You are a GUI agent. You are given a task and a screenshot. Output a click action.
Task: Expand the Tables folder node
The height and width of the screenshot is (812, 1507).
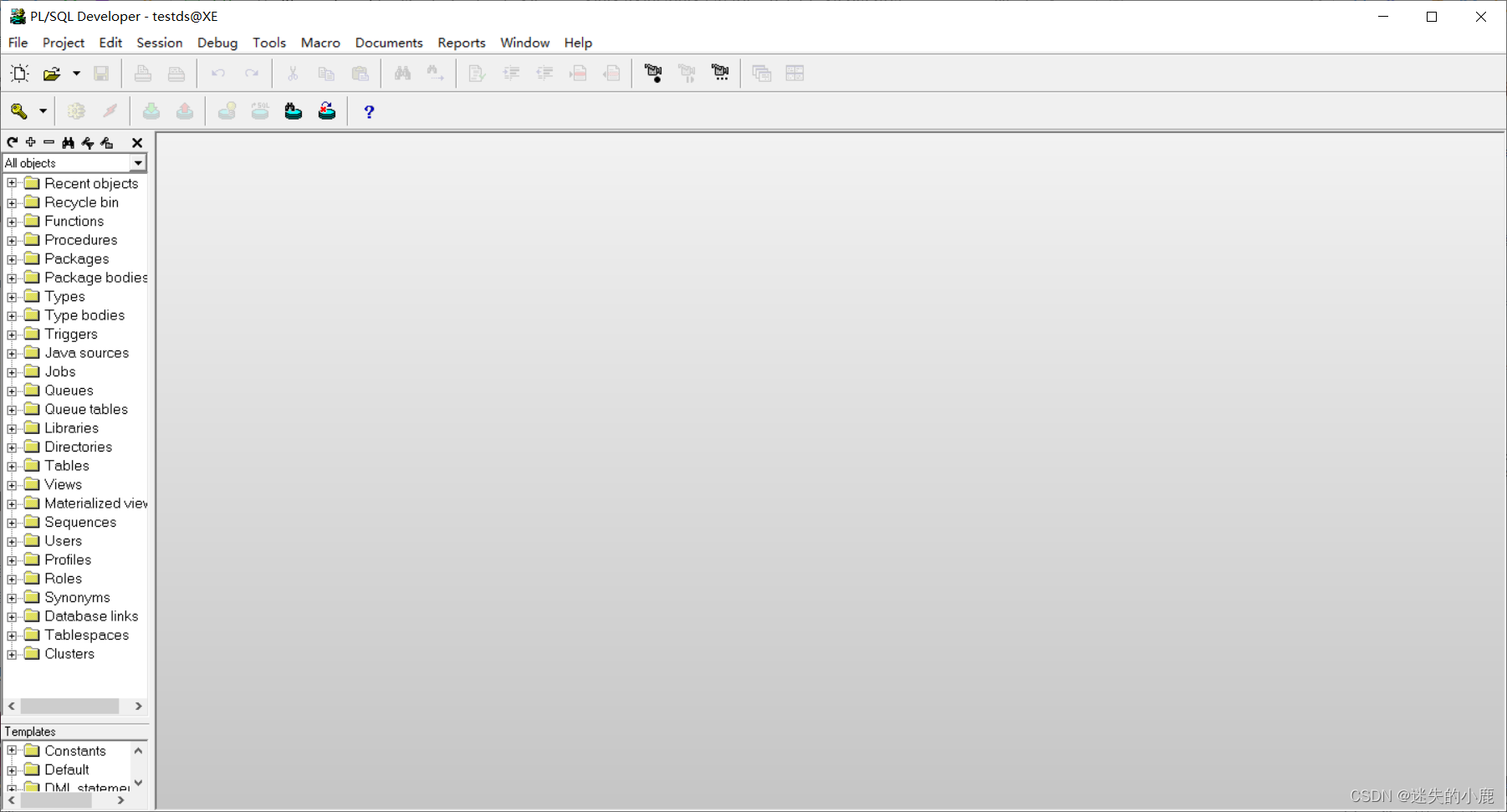tap(12, 466)
